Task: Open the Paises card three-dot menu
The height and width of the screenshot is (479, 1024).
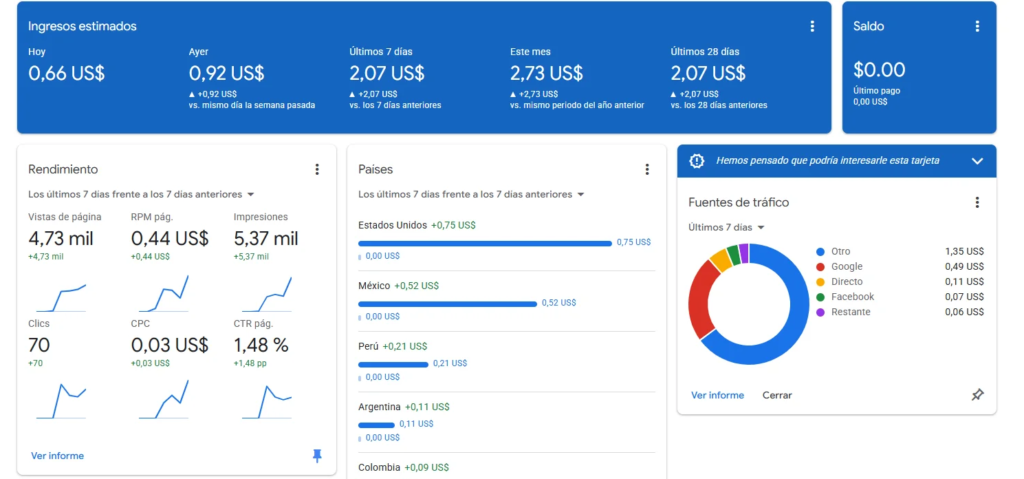Action: [647, 169]
